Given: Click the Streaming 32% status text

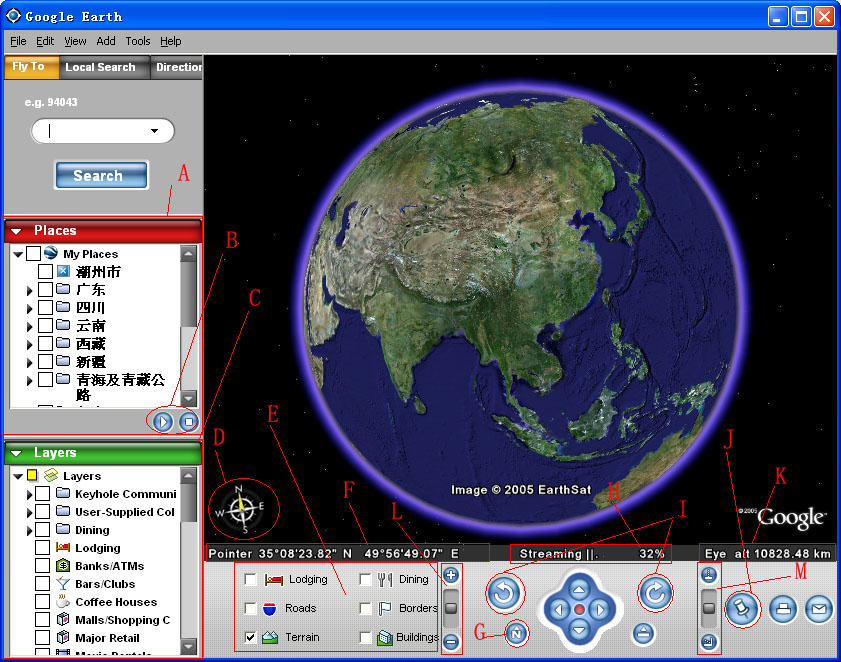Looking at the screenshot, I should pyautogui.click(x=591, y=554).
